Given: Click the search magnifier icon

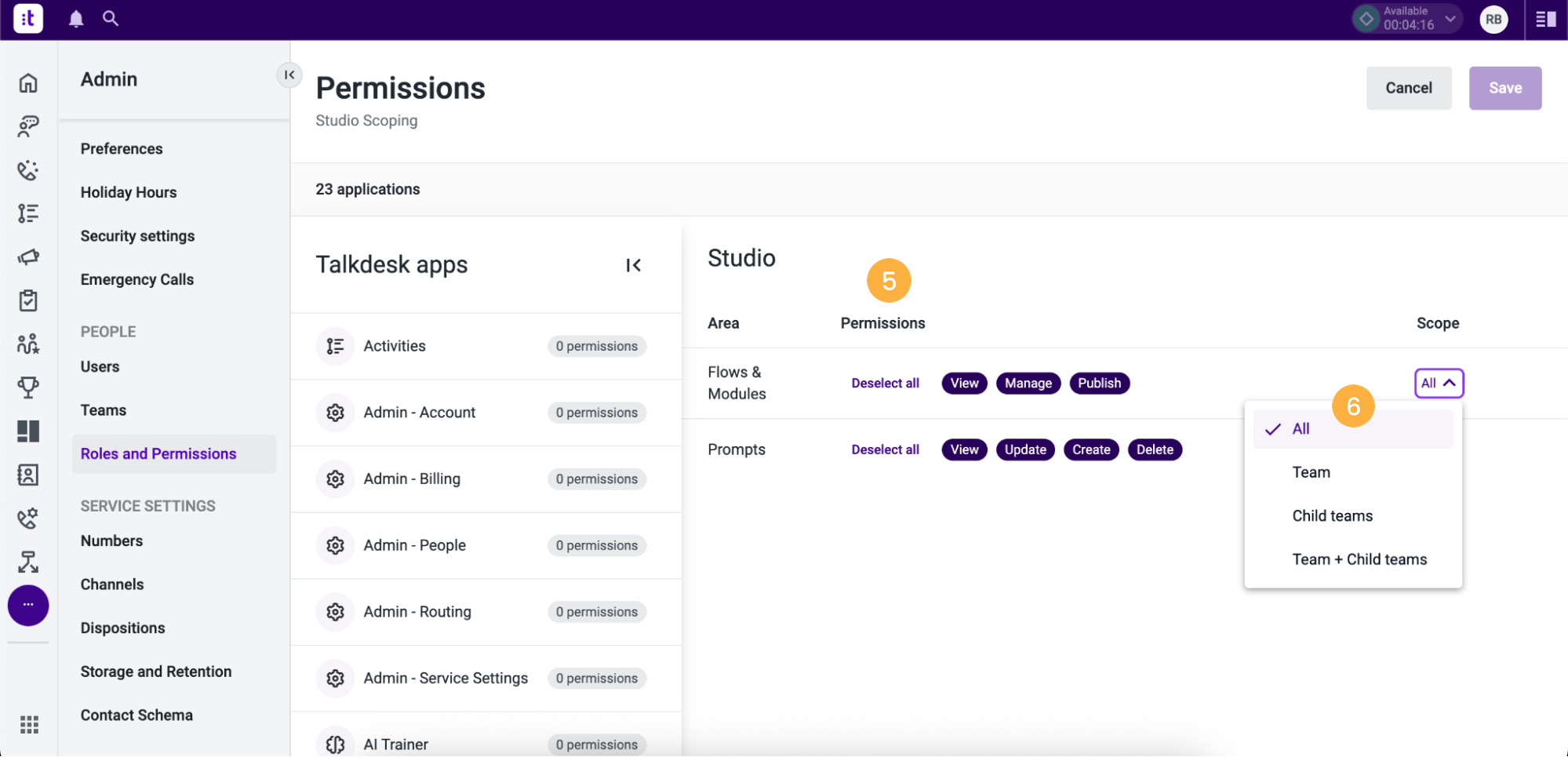Looking at the screenshot, I should point(111,18).
